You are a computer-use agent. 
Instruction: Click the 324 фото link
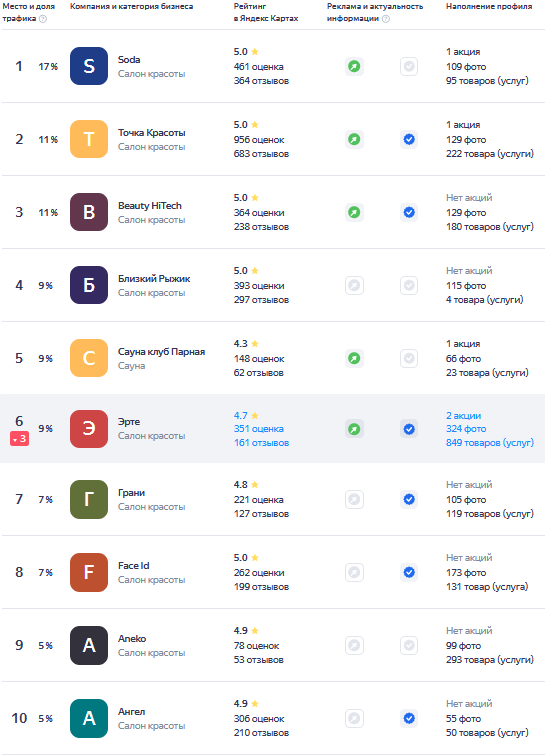466,429
